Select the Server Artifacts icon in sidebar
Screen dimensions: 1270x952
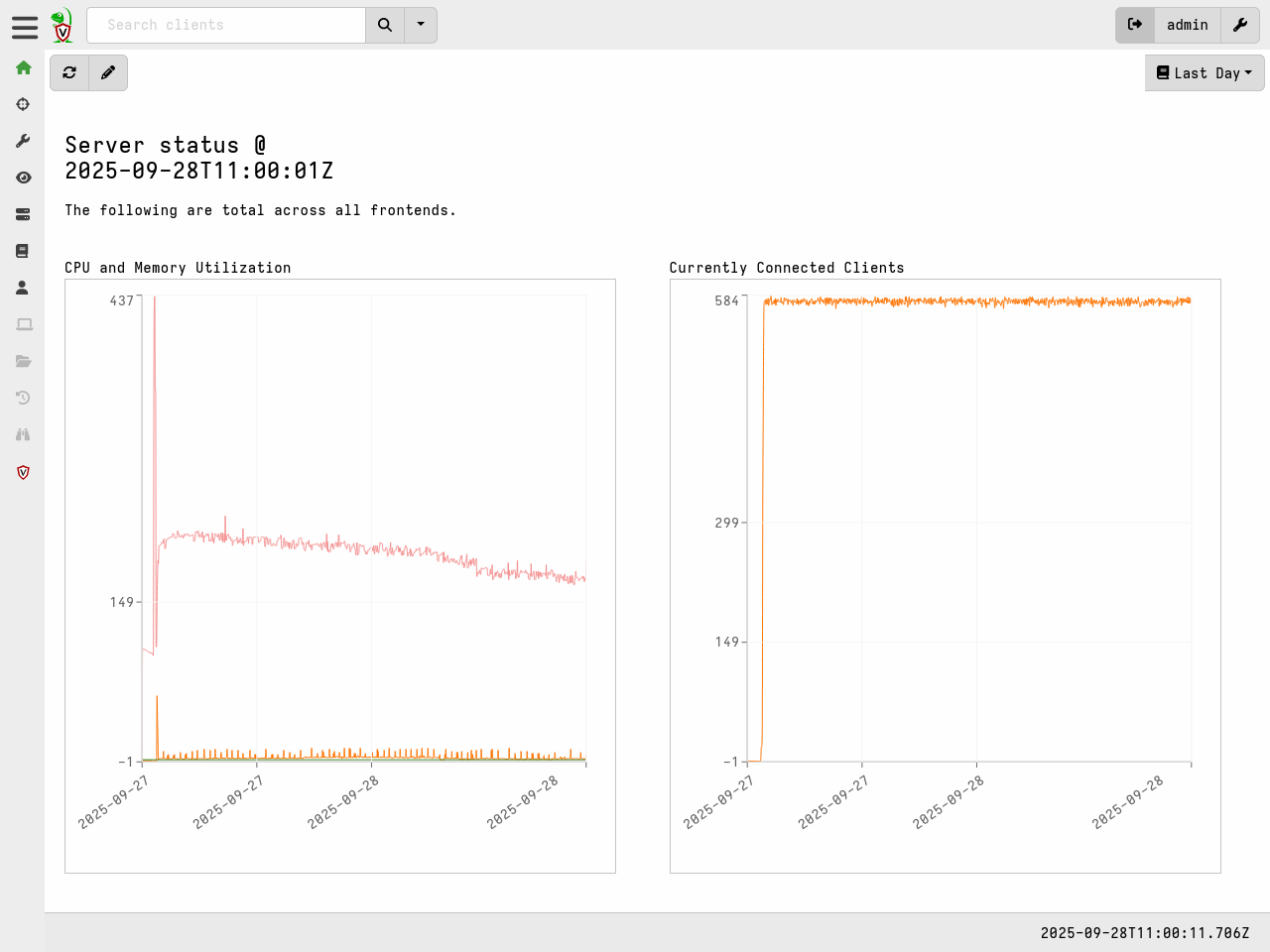(23, 214)
